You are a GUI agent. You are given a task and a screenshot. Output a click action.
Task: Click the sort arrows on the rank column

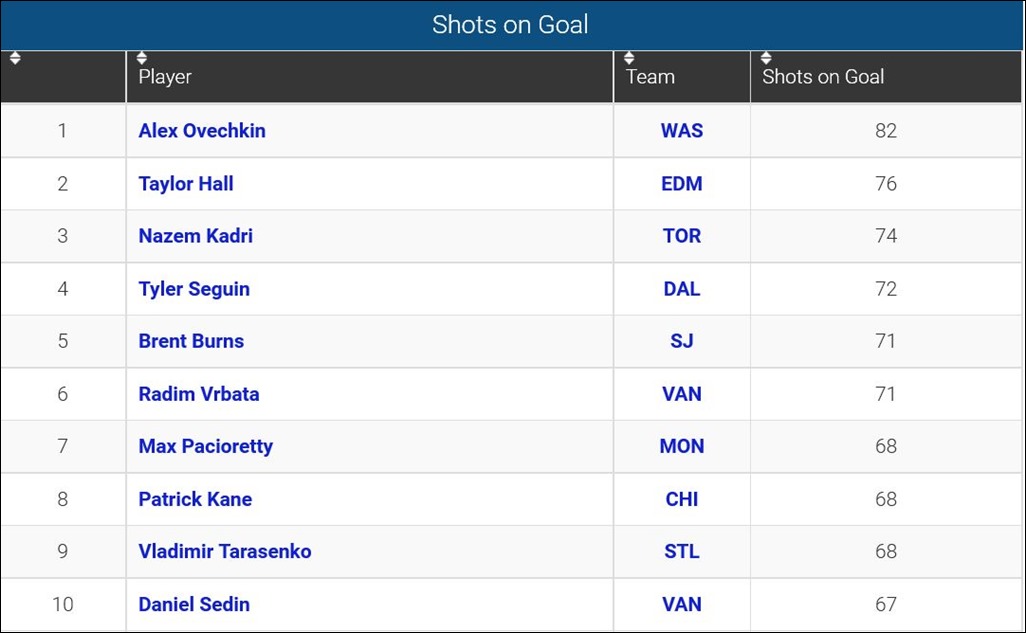click(15, 58)
